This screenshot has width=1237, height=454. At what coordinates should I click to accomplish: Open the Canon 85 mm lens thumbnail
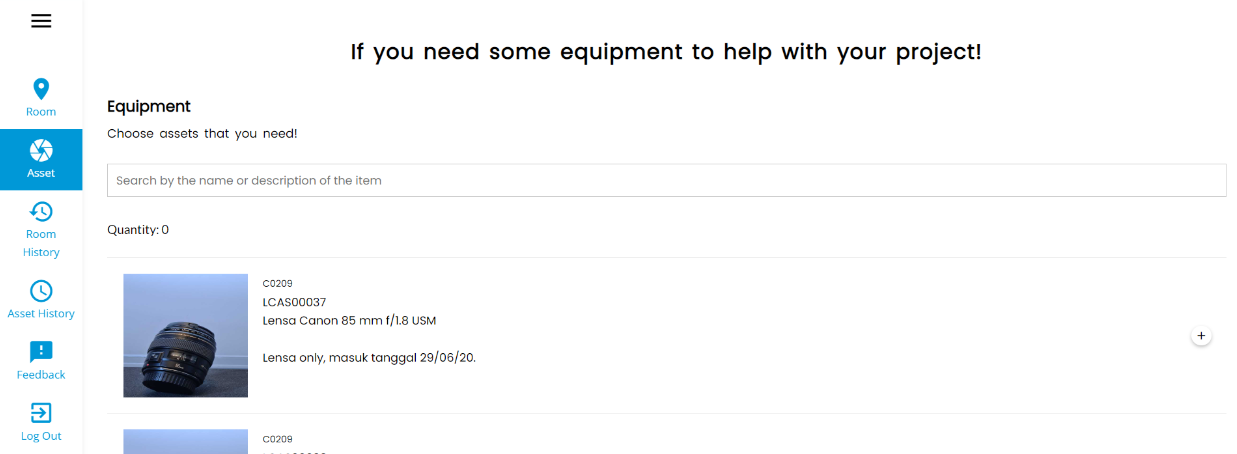(x=185, y=335)
